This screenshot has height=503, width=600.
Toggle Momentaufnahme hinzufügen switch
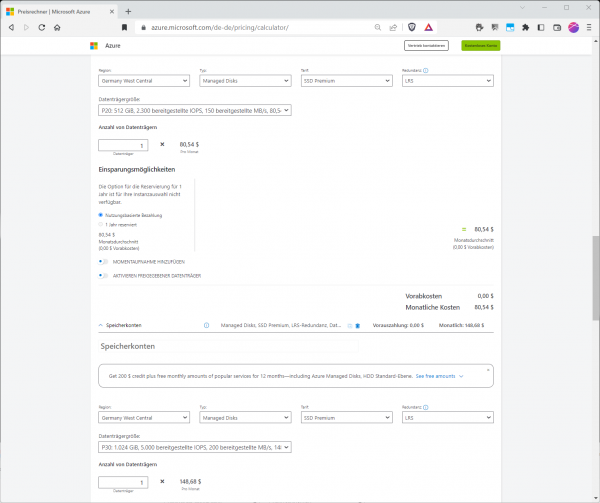[103, 262]
